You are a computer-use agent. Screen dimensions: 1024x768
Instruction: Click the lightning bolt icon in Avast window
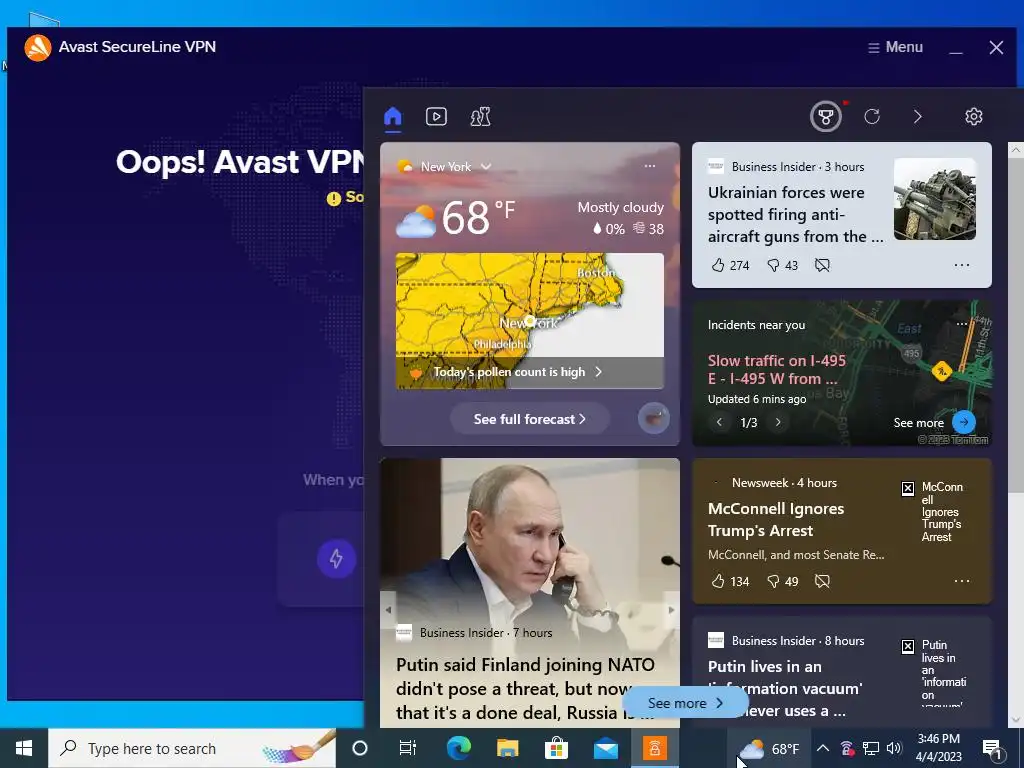pos(336,558)
